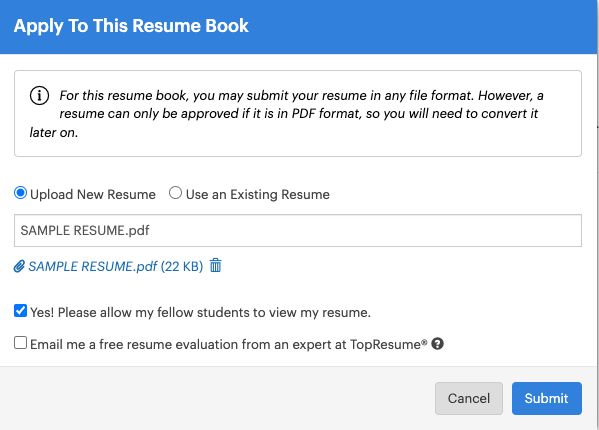Uncheck allow fellow students to view resume

pos(21,311)
